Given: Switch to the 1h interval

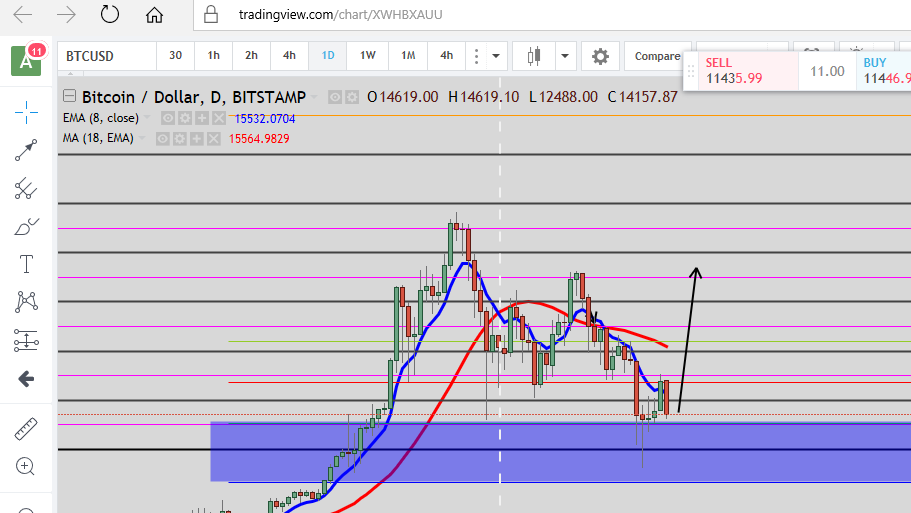Looking at the screenshot, I should [x=213, y=56].
